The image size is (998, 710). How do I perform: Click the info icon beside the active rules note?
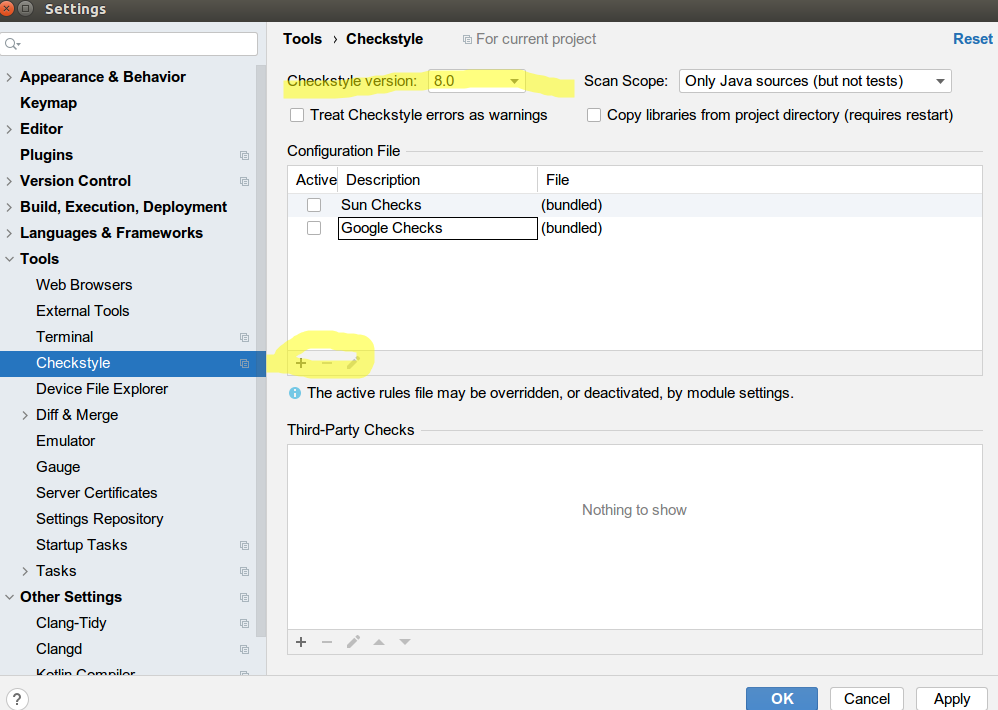pos(294,393)
